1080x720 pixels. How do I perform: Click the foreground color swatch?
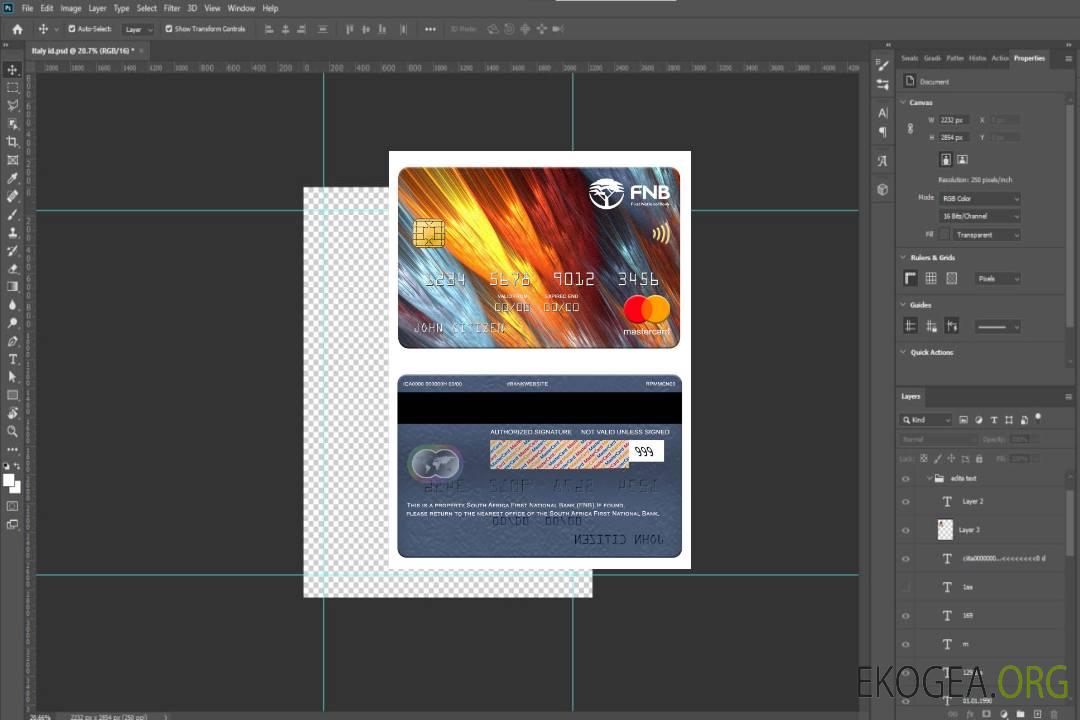(9, 481)
